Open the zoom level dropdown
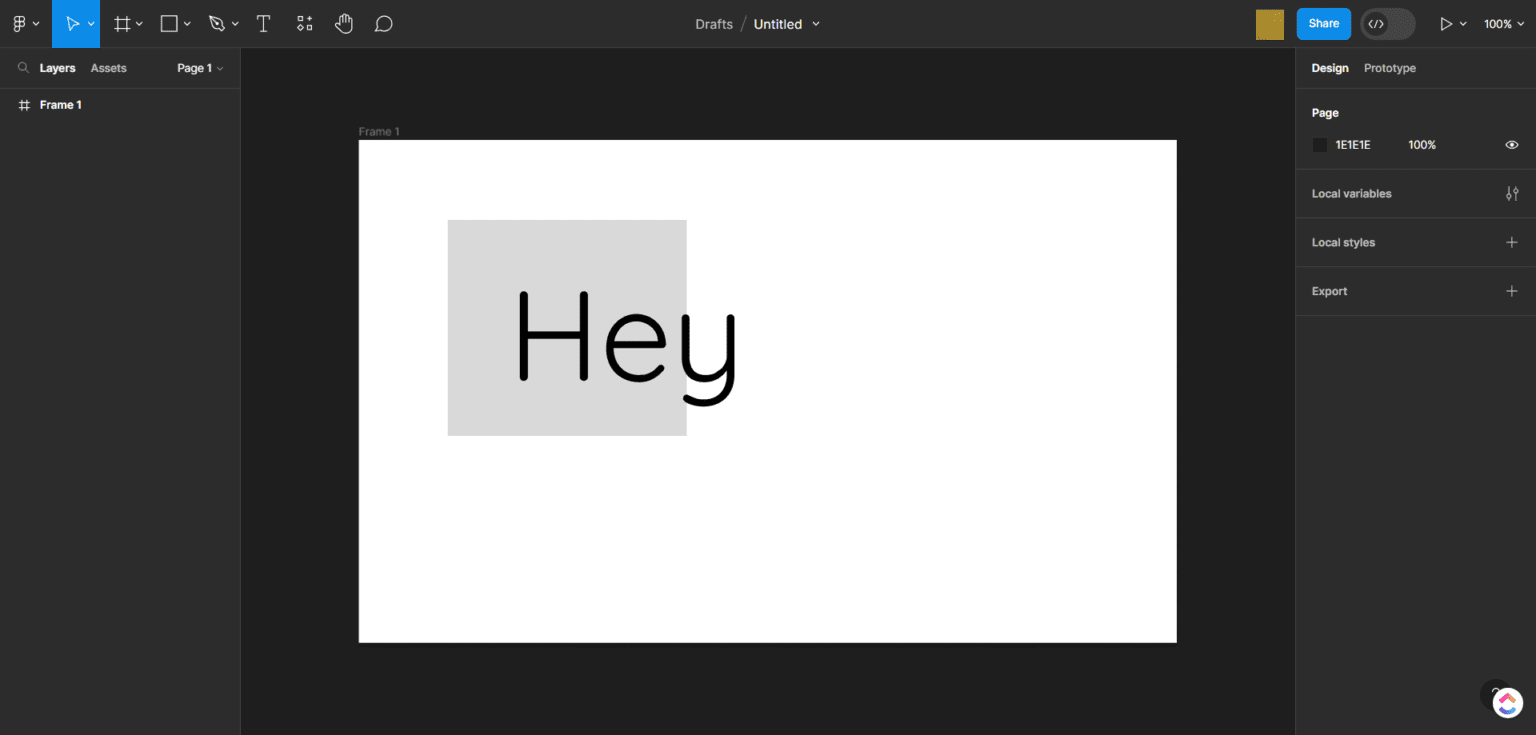This screenshot has height=735, width=1536. [x=1504, y=23]
